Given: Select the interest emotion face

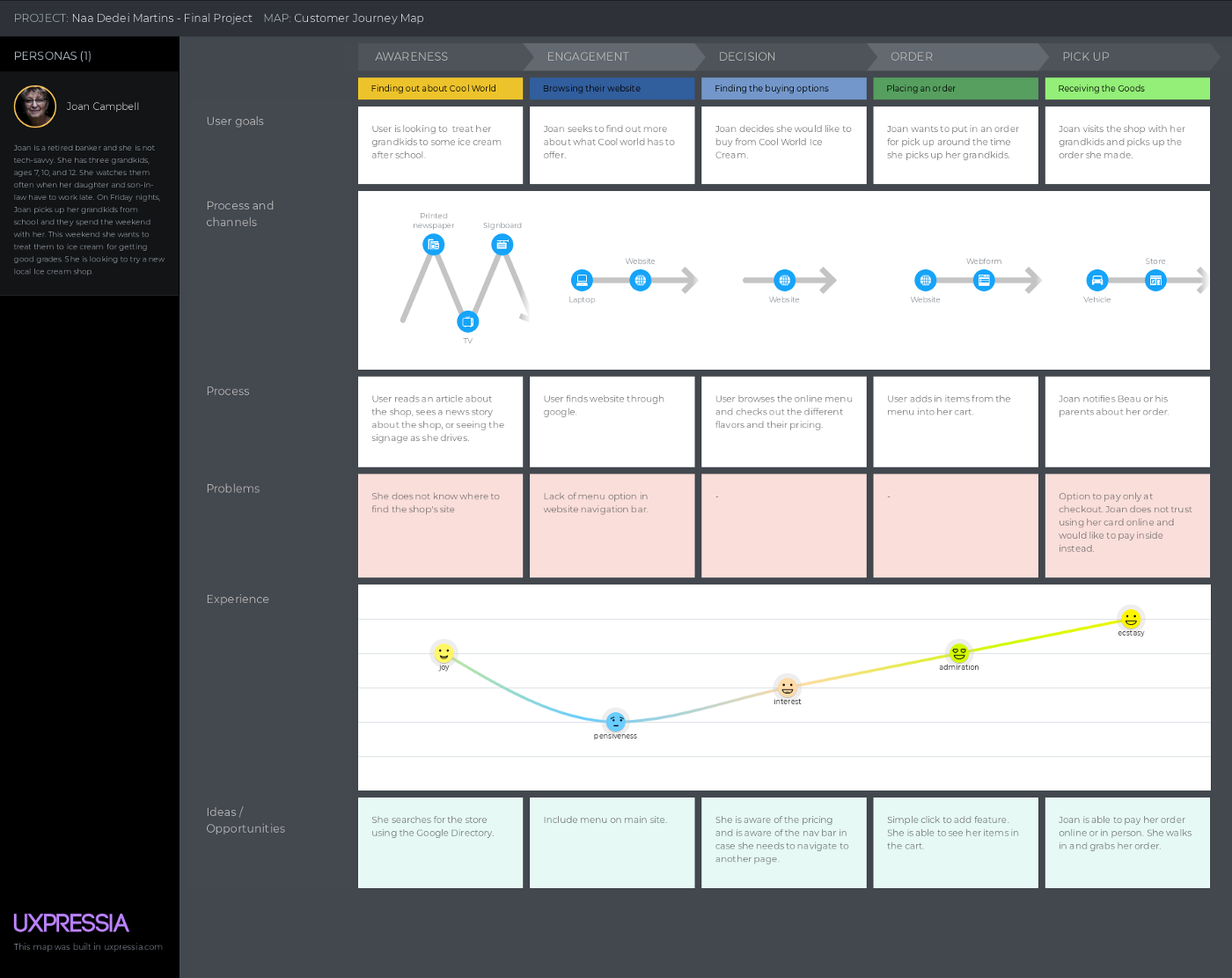Looking at the screenshot, I should [x=788, y=688].
